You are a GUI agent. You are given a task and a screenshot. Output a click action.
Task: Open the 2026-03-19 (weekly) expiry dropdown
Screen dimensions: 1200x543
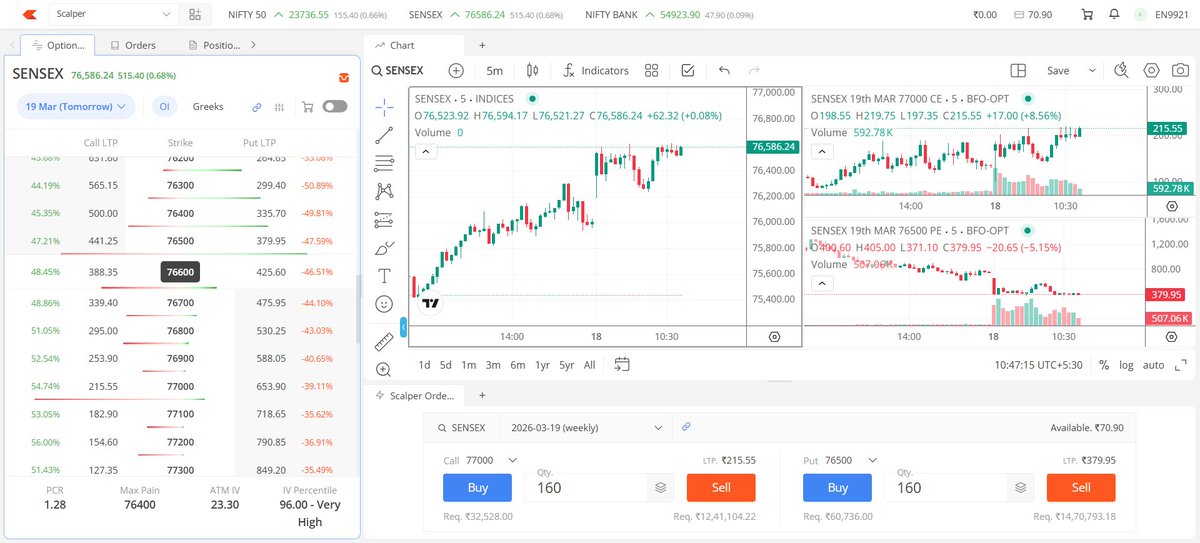click(585, 427)
